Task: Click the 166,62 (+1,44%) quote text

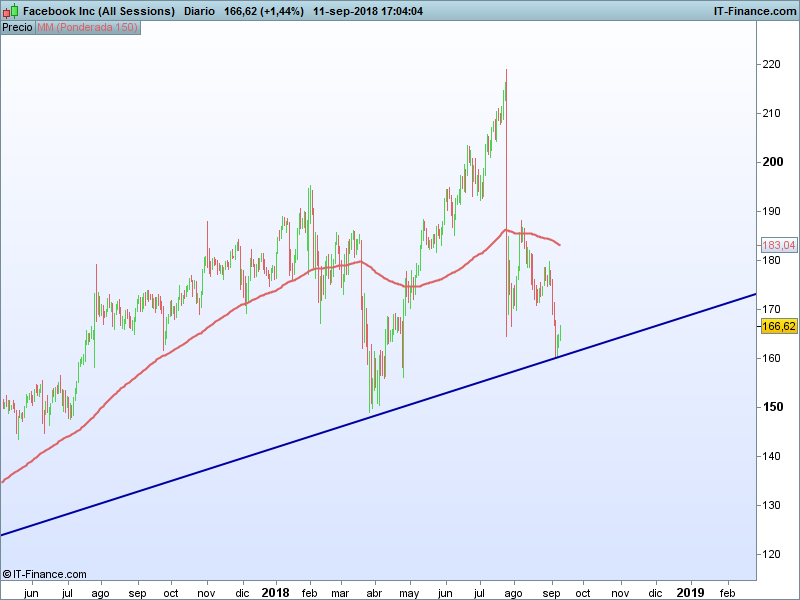Action: pos(264,11)
